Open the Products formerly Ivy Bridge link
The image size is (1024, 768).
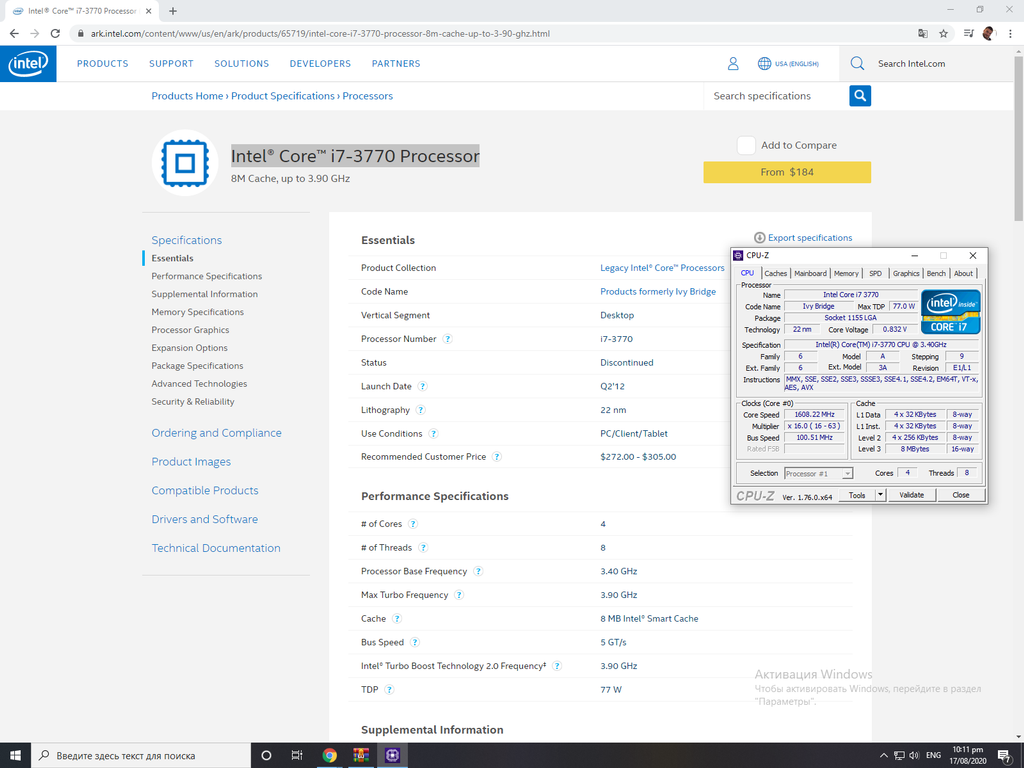click(x=658, y=292)
